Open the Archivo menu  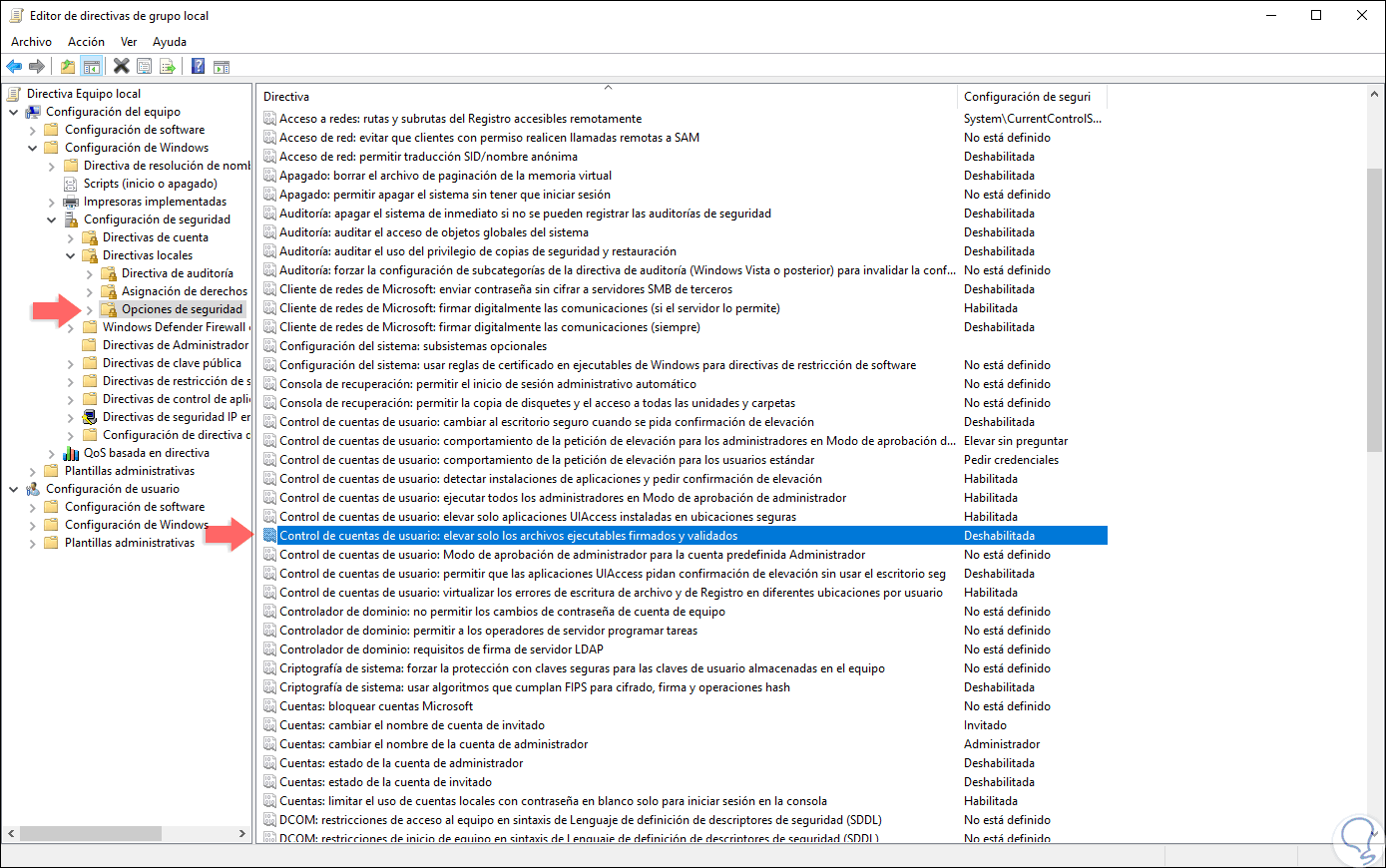click(x=31, y=41)
